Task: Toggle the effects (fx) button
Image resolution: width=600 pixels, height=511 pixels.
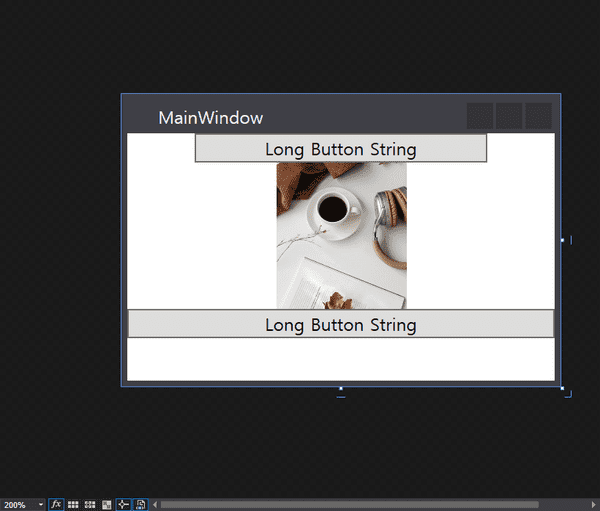Action: [x=56, y=505]
